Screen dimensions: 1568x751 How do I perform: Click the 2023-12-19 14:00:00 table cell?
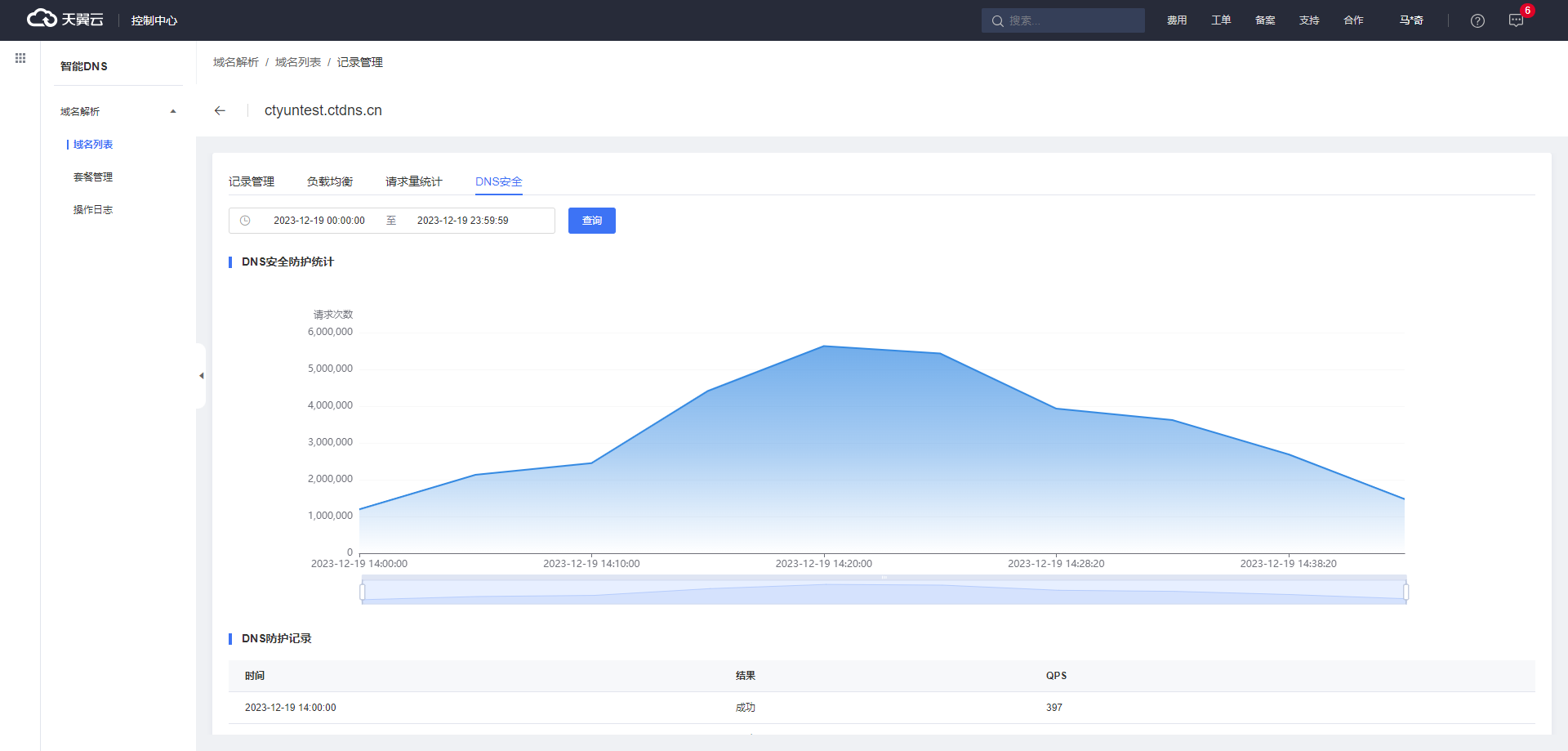291,708
